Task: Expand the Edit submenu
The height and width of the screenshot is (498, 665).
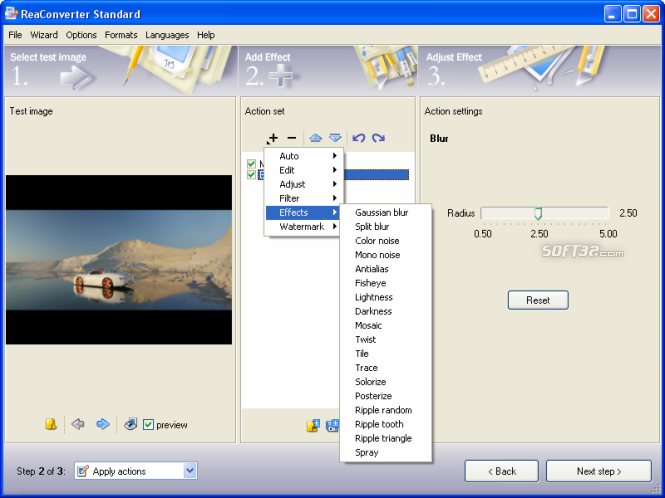Action: coord(304,170)
